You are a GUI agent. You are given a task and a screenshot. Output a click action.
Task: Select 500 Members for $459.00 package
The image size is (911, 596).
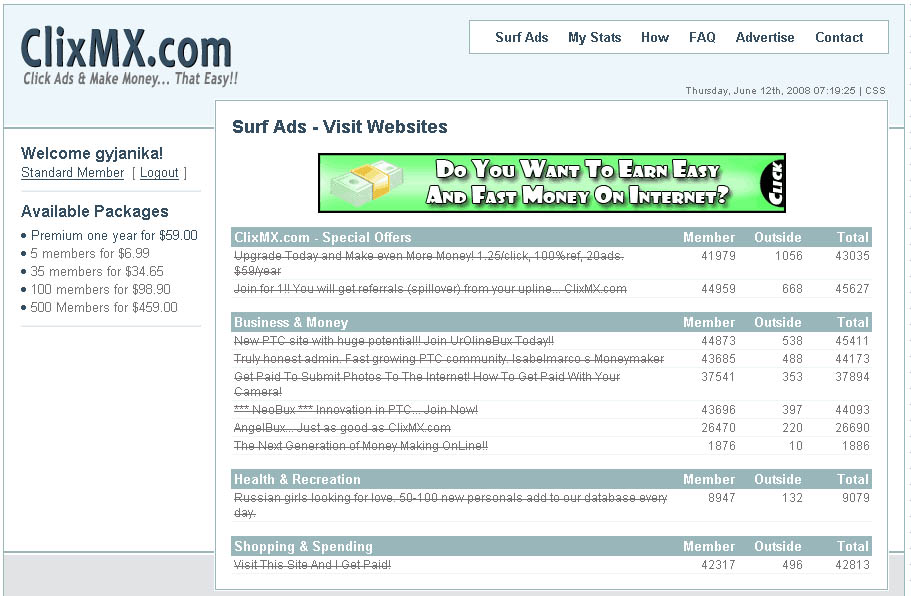coord(104,307)
